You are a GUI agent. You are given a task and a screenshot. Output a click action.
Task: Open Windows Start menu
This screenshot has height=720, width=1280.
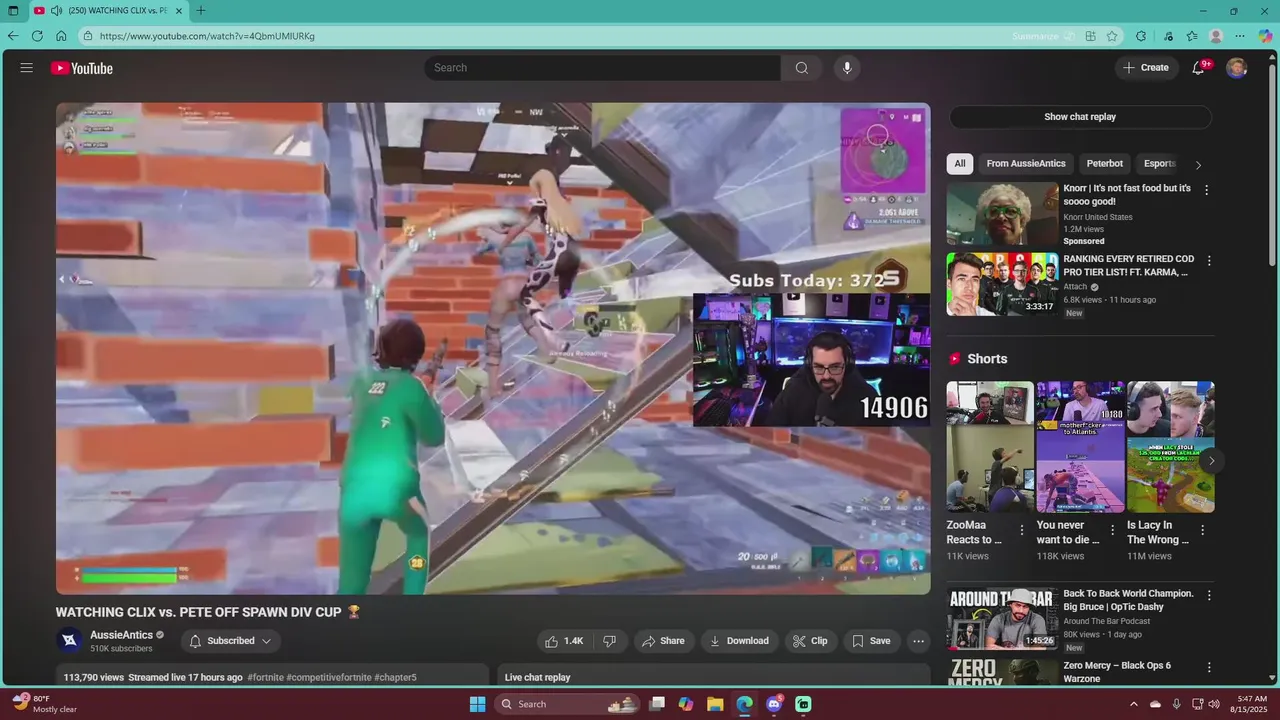[x=478, y=704]
